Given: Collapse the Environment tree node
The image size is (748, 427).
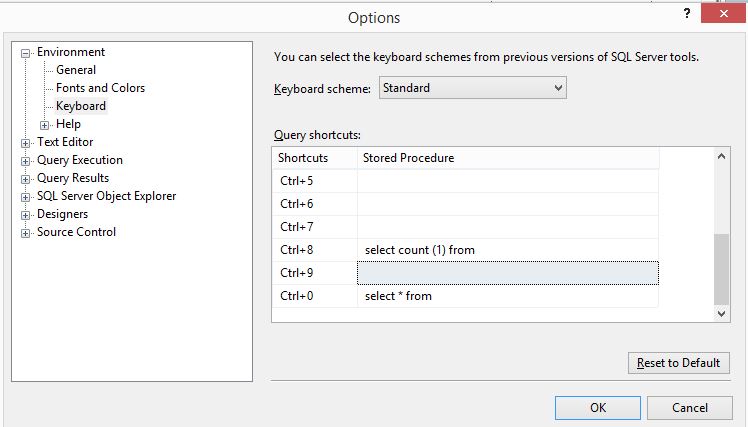Looking at the screenshot, I should [25, 53].
